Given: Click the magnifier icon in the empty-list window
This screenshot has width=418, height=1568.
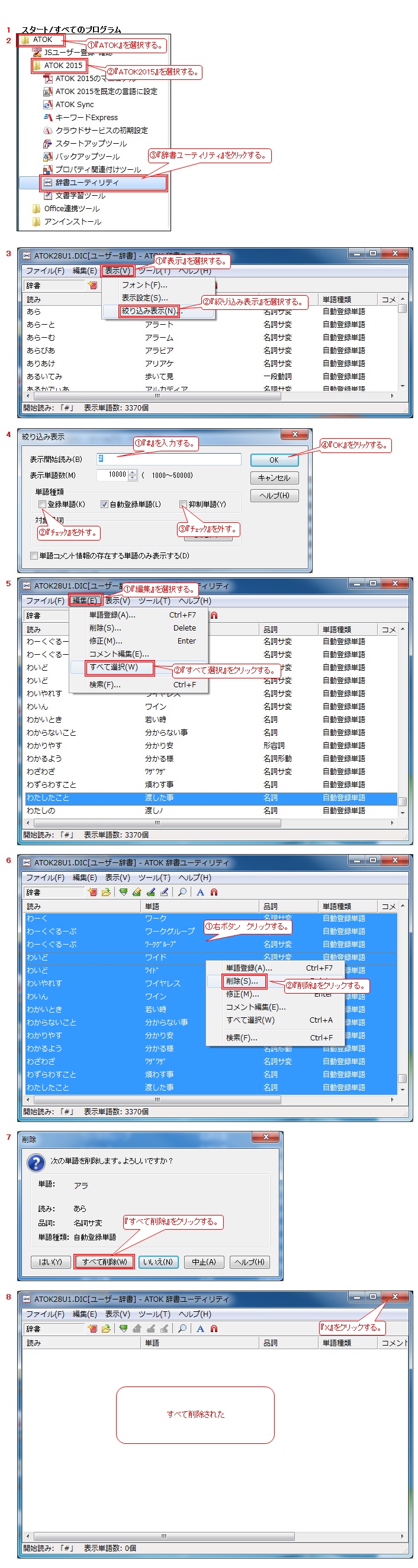Looking at the screenshot, I should (x=182, y=1330).
